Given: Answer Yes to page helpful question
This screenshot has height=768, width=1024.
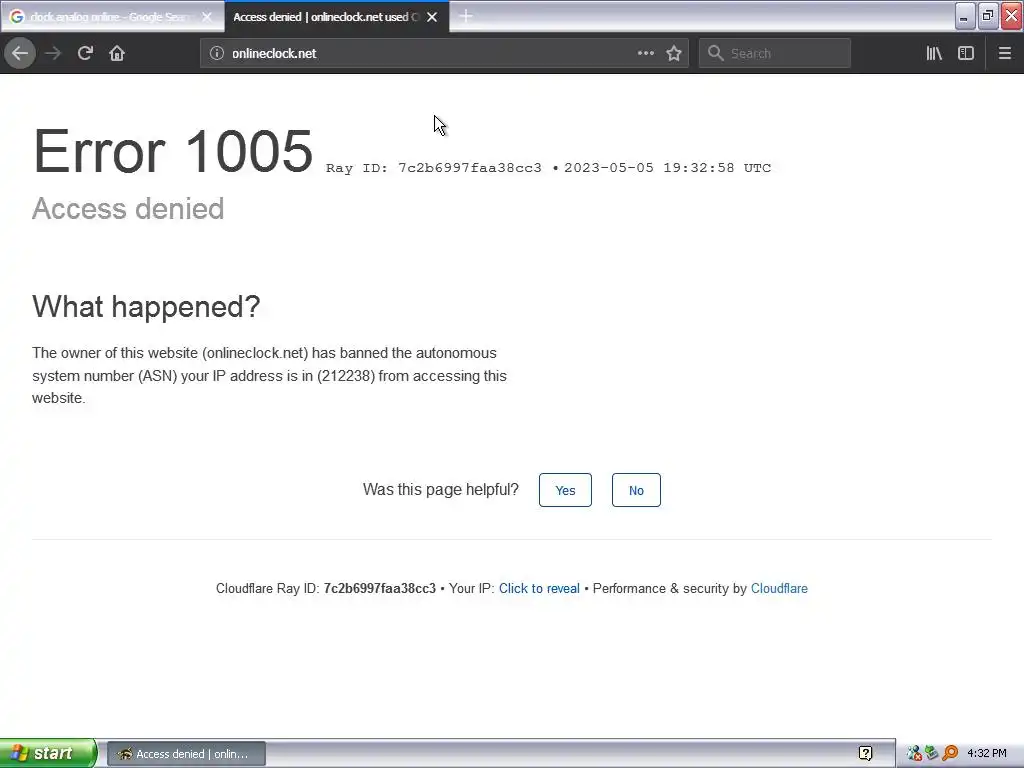Looking at the screenshot, I should (x=566, y=490).
